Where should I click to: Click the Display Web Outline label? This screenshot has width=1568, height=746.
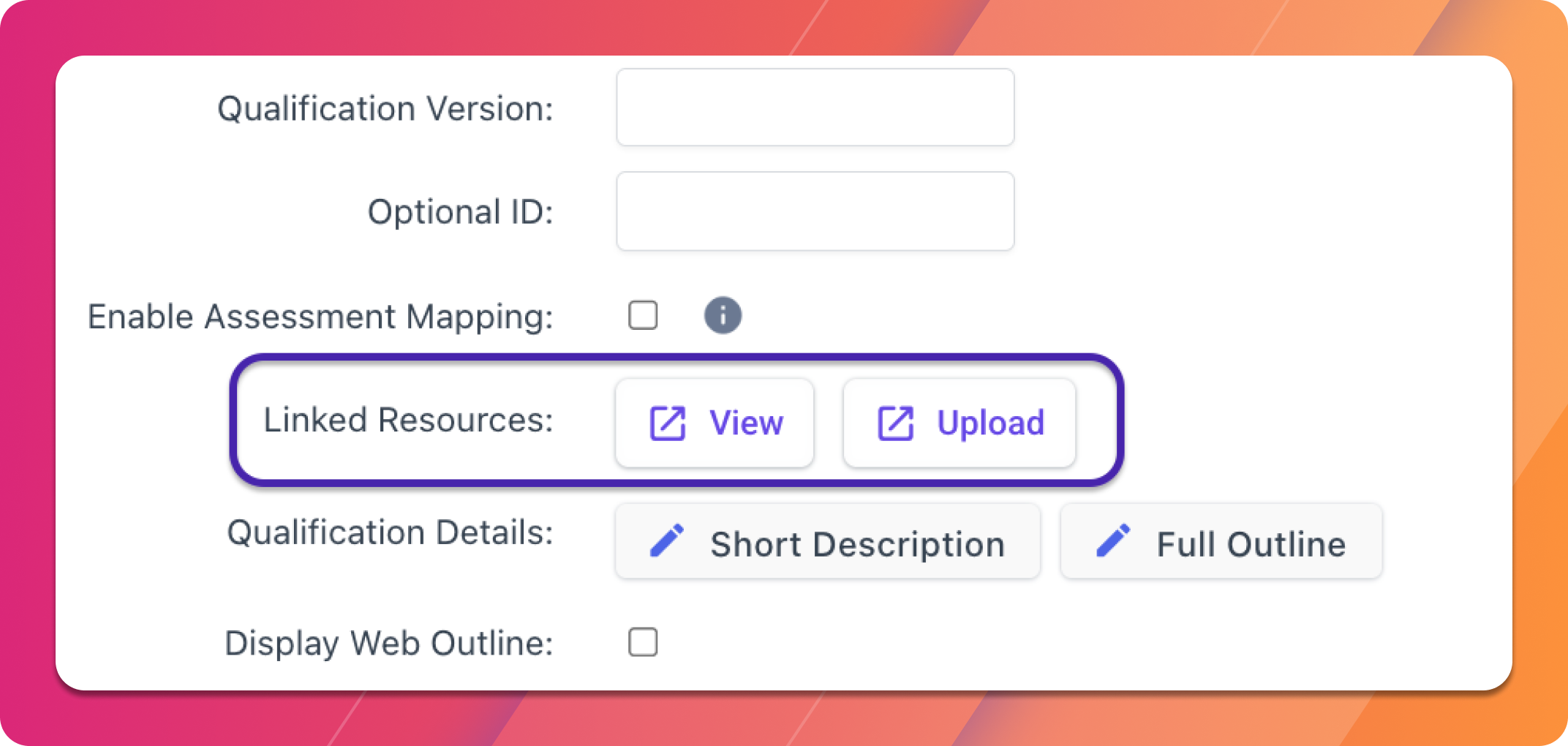389,644
